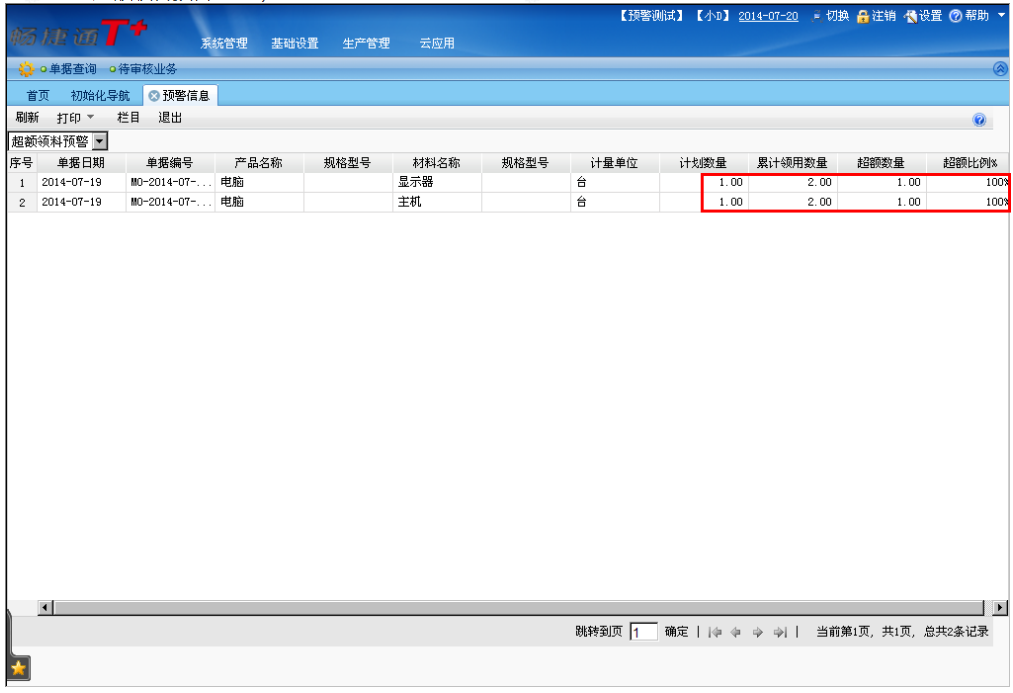Screen dimensions: 1013x693
Task: Open the favorites star icon
Action: coord(18,668)
